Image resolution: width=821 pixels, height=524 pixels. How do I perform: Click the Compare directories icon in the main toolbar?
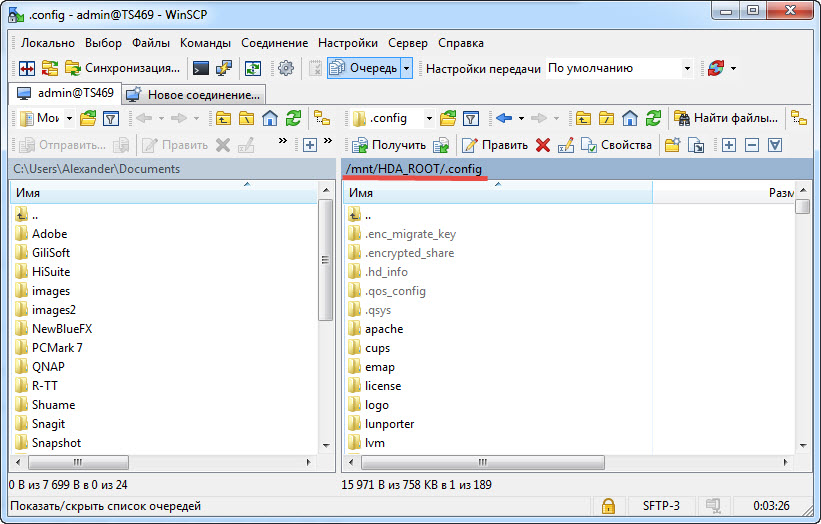coord(27,68)
